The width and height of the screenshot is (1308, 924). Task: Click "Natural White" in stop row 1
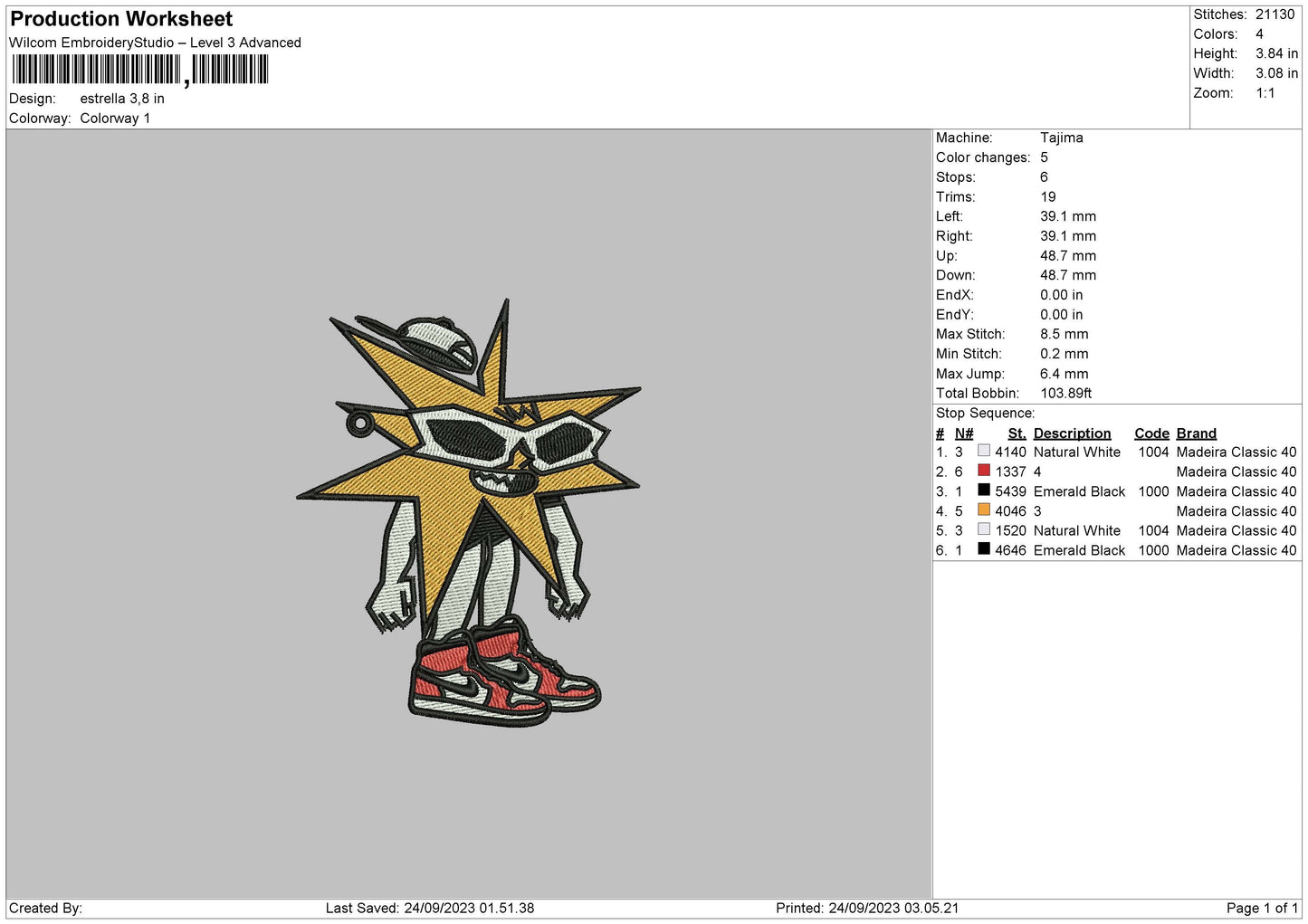1076,452
